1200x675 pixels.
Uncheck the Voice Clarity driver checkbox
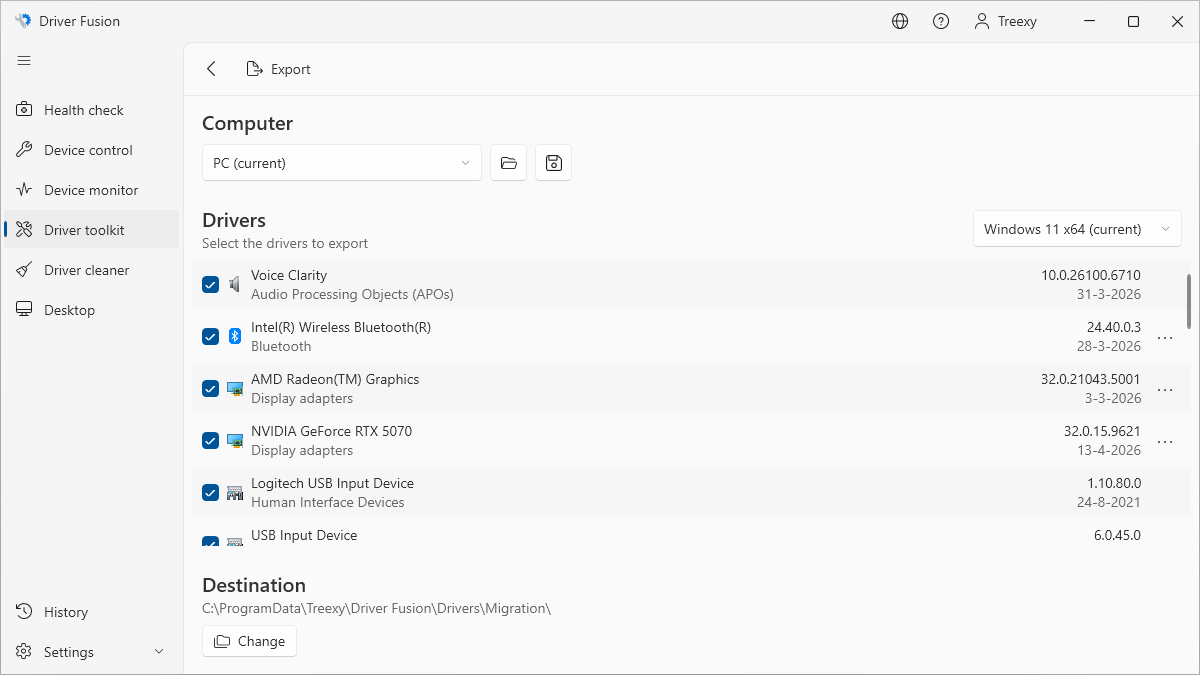point(210,285)
